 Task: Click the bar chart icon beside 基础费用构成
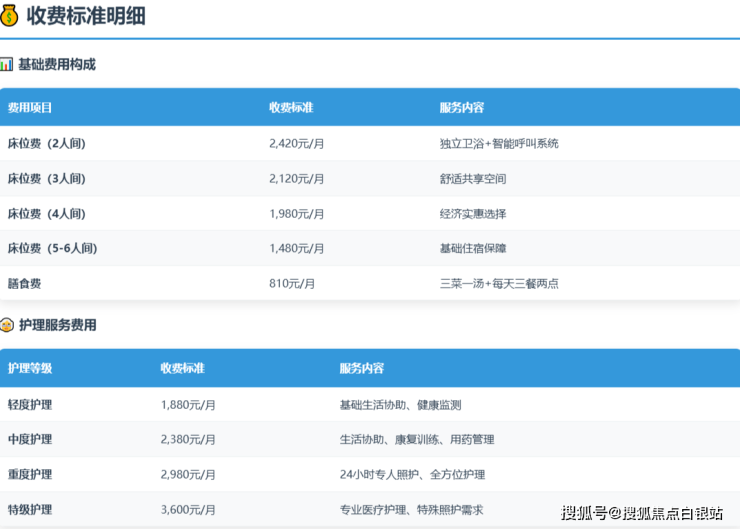(x=7, y=64)
